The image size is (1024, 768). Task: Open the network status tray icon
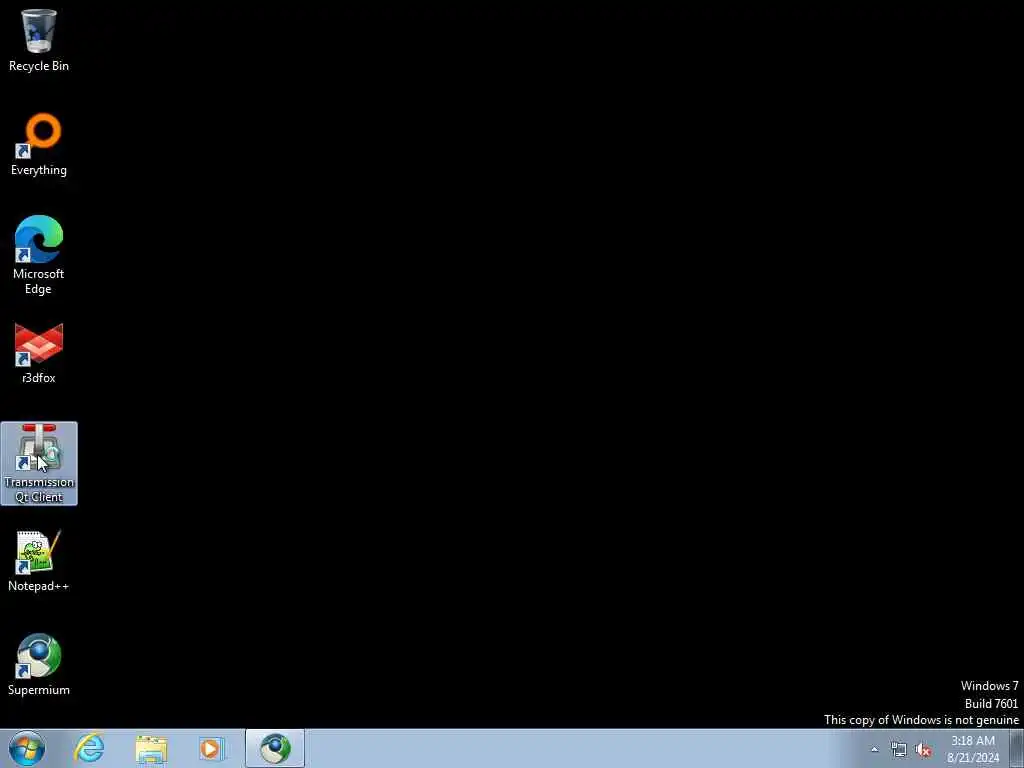(x=899, y=750)
